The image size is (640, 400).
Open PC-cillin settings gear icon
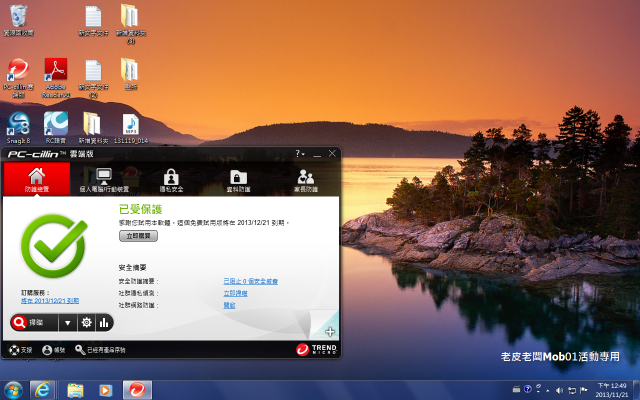pyautogui.click(x=86, y=323)
